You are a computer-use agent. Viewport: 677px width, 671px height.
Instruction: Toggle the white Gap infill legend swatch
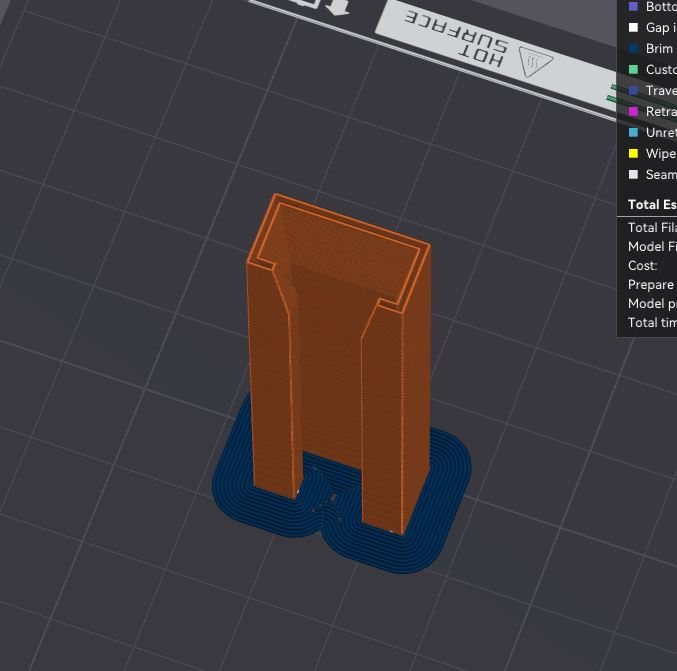coord(633,28)
